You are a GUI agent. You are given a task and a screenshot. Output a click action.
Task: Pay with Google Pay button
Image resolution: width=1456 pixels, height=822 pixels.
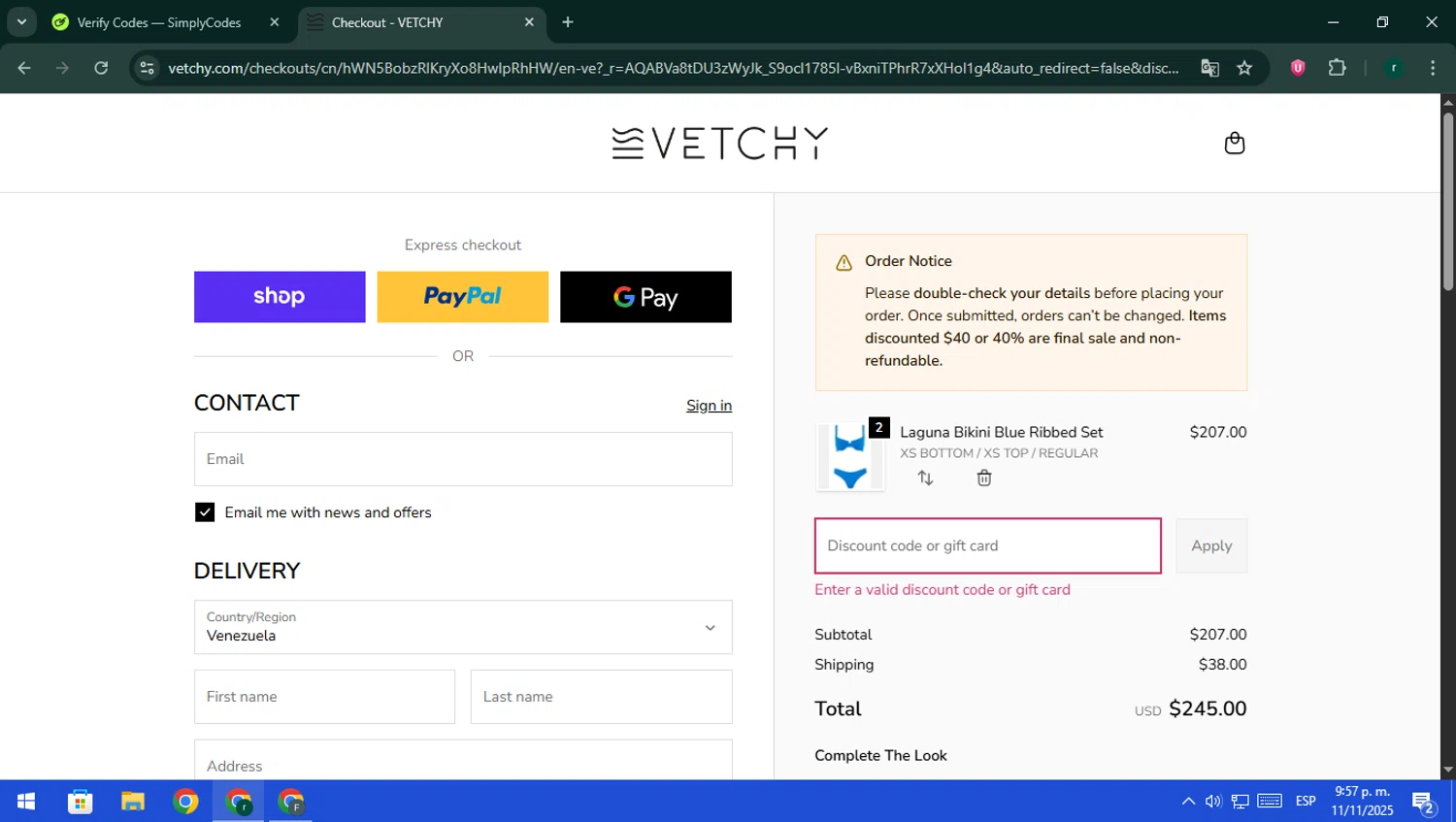click(645, 297)
